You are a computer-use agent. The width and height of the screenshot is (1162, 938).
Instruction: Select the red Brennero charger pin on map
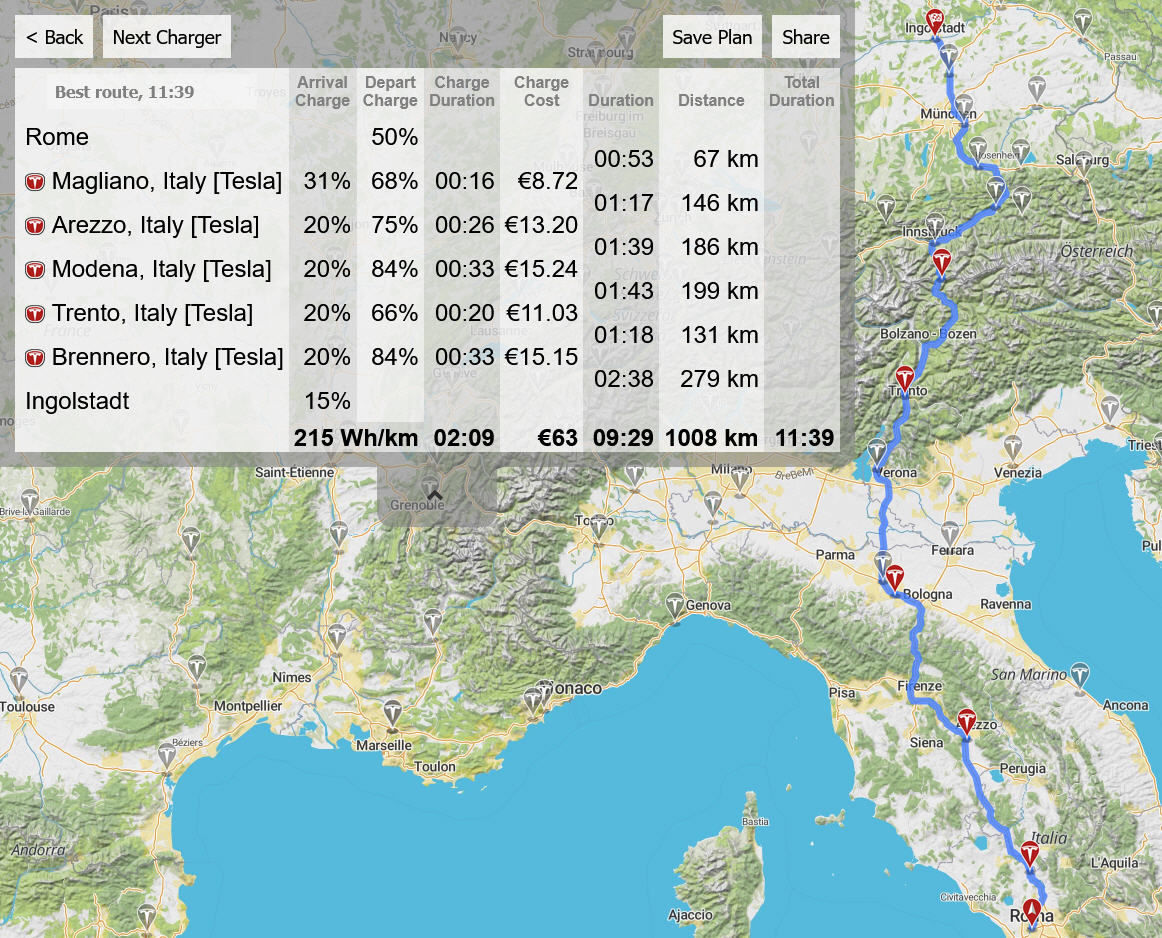pos(941,262)
